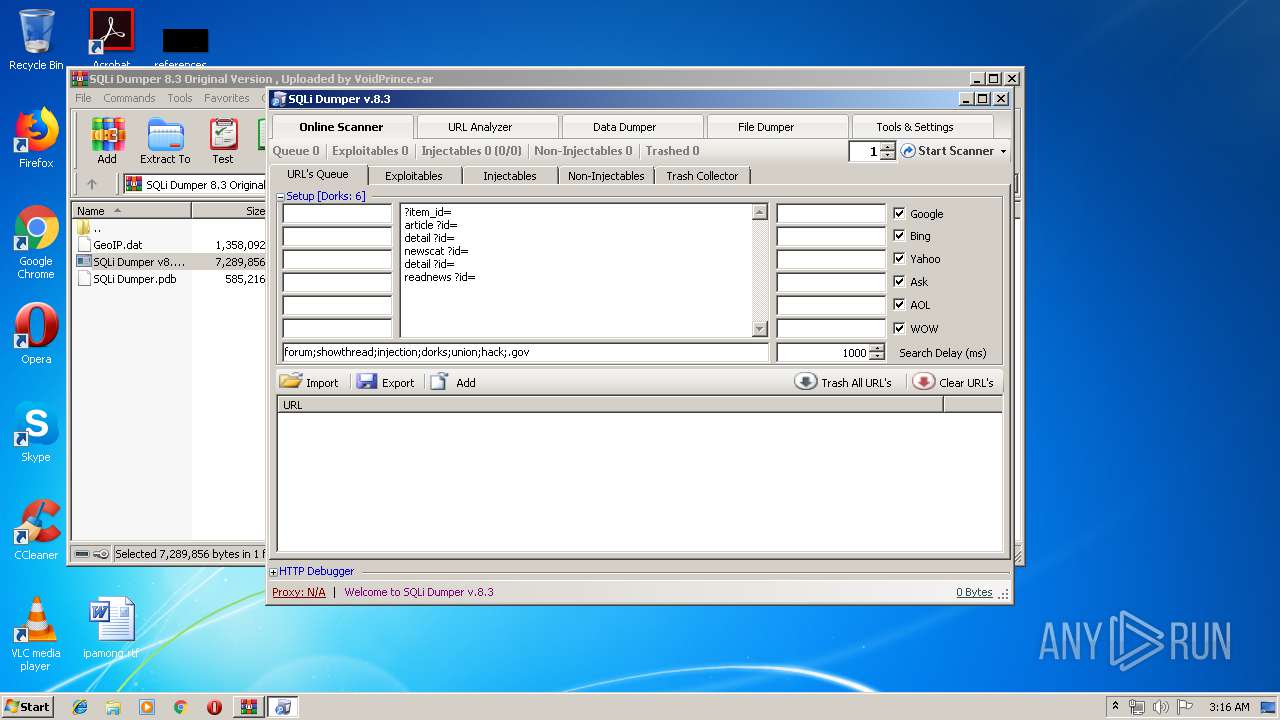
Task: Open Opera desktop shortcut
Action: click(x=36, y=334)
